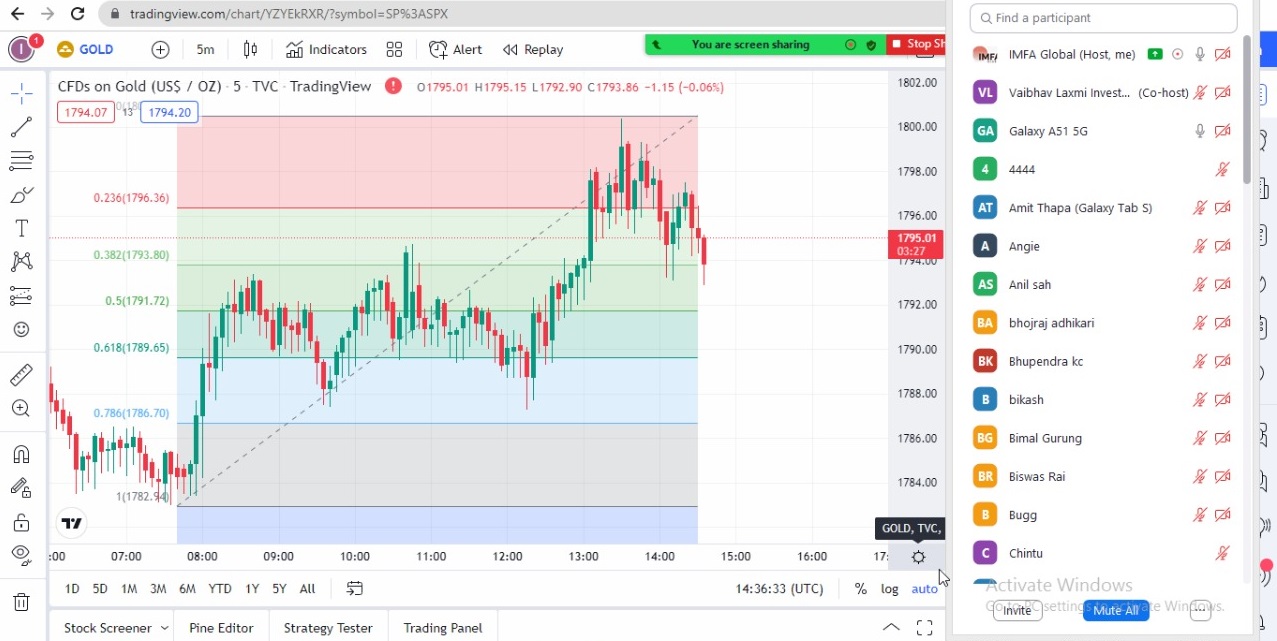Click the browser address bar URL
1277x641 pixels.
pos(289,14)
